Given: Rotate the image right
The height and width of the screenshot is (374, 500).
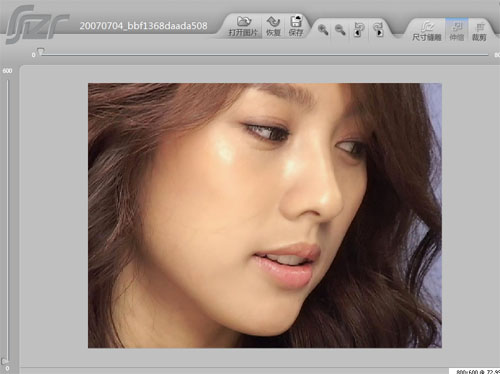Looking at the screenshot, I should tap(379, 30).
